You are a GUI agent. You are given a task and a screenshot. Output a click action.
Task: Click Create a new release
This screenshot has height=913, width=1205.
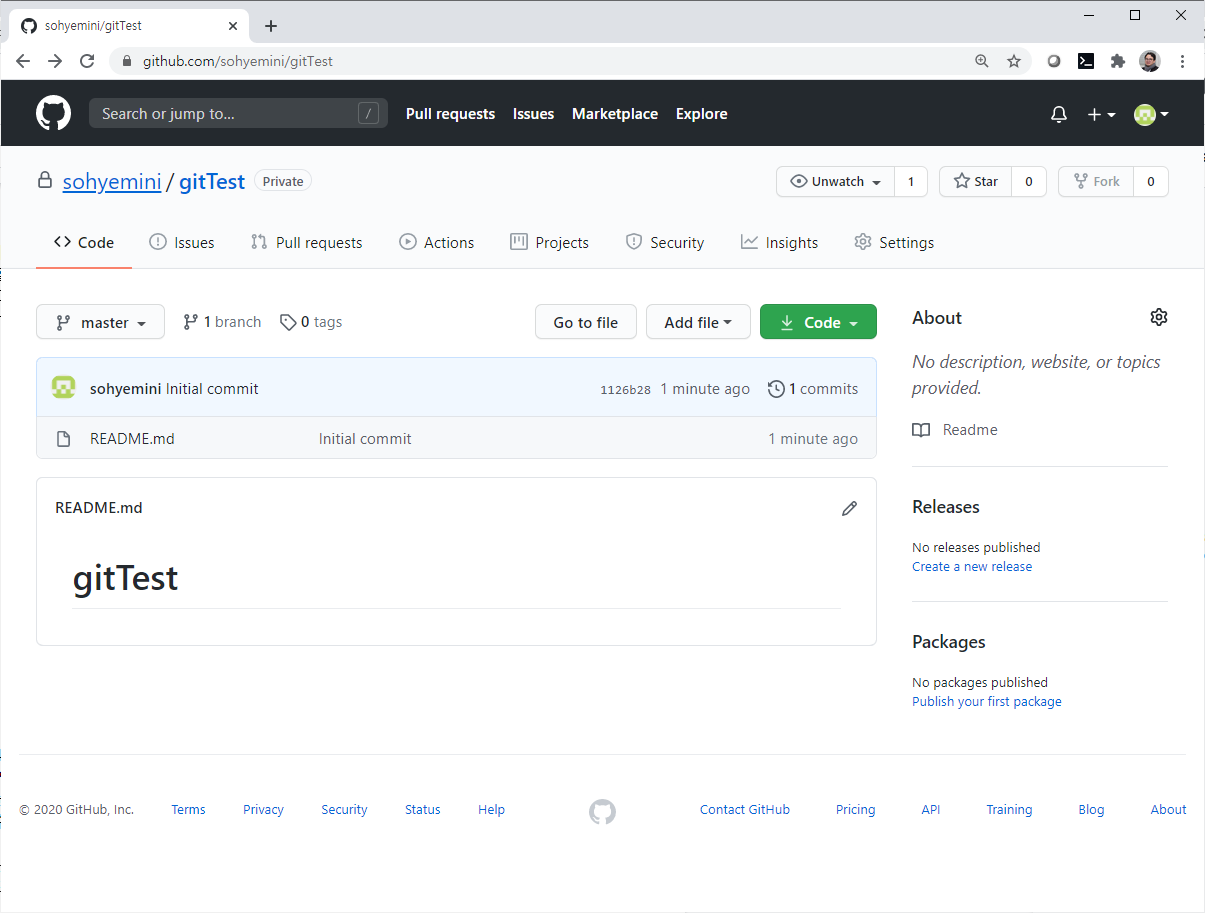pos(972,567)
